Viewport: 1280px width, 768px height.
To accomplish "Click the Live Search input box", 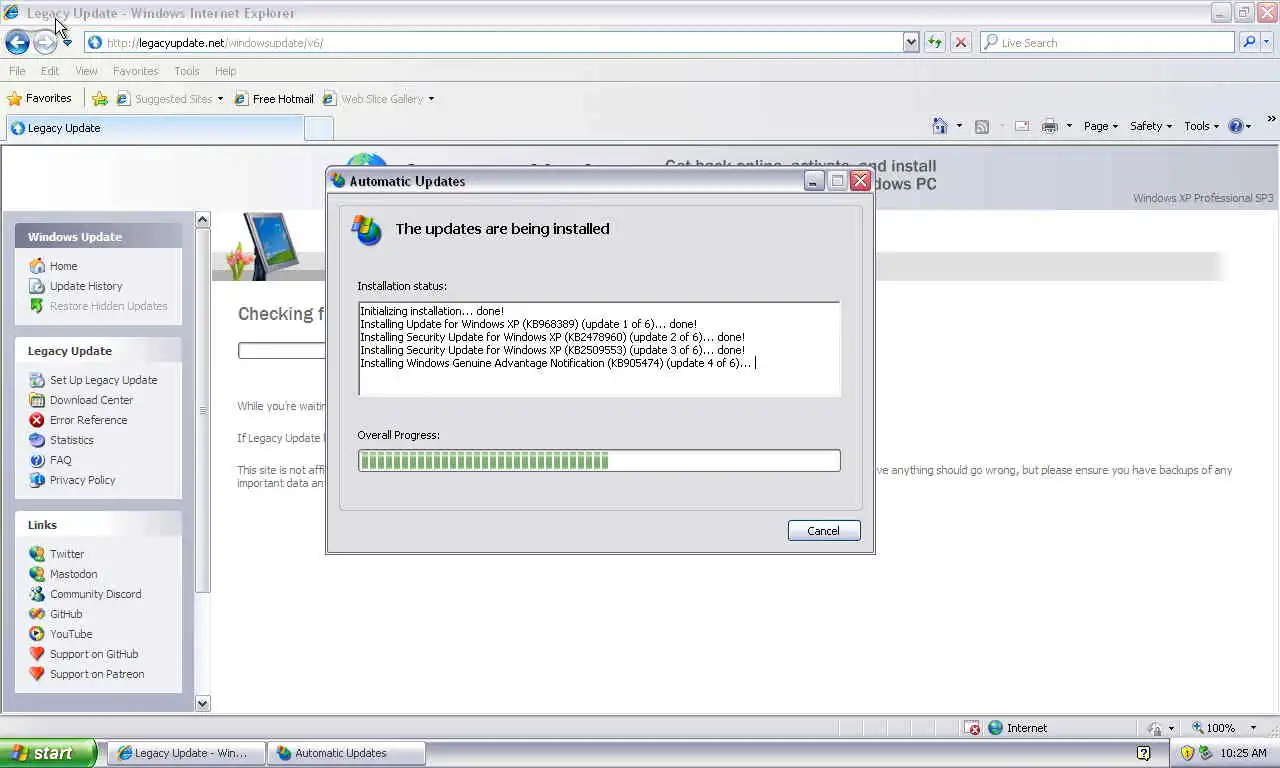I will pos(1108,42).
